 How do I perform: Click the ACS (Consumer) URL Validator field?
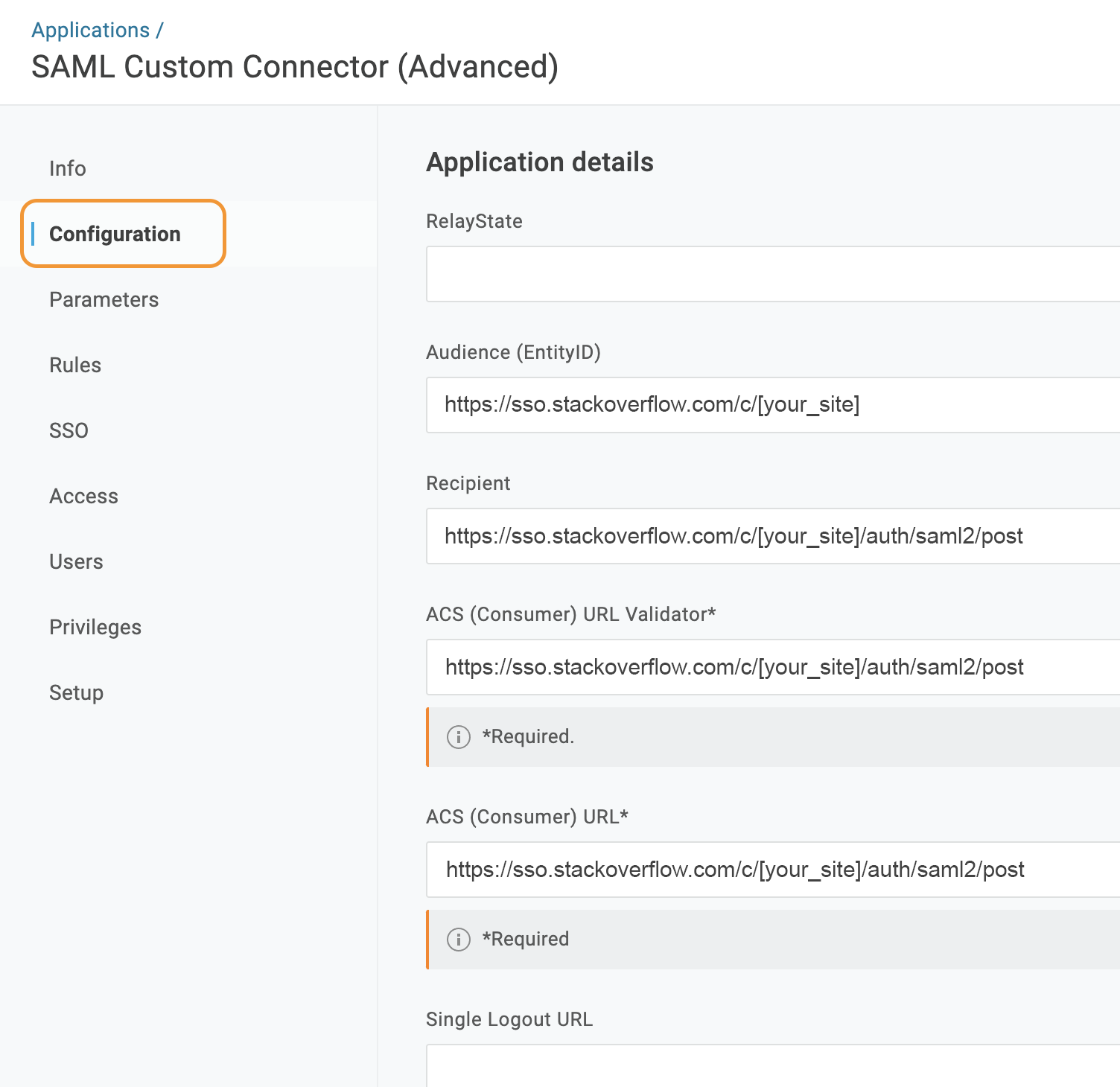(771, 667)
